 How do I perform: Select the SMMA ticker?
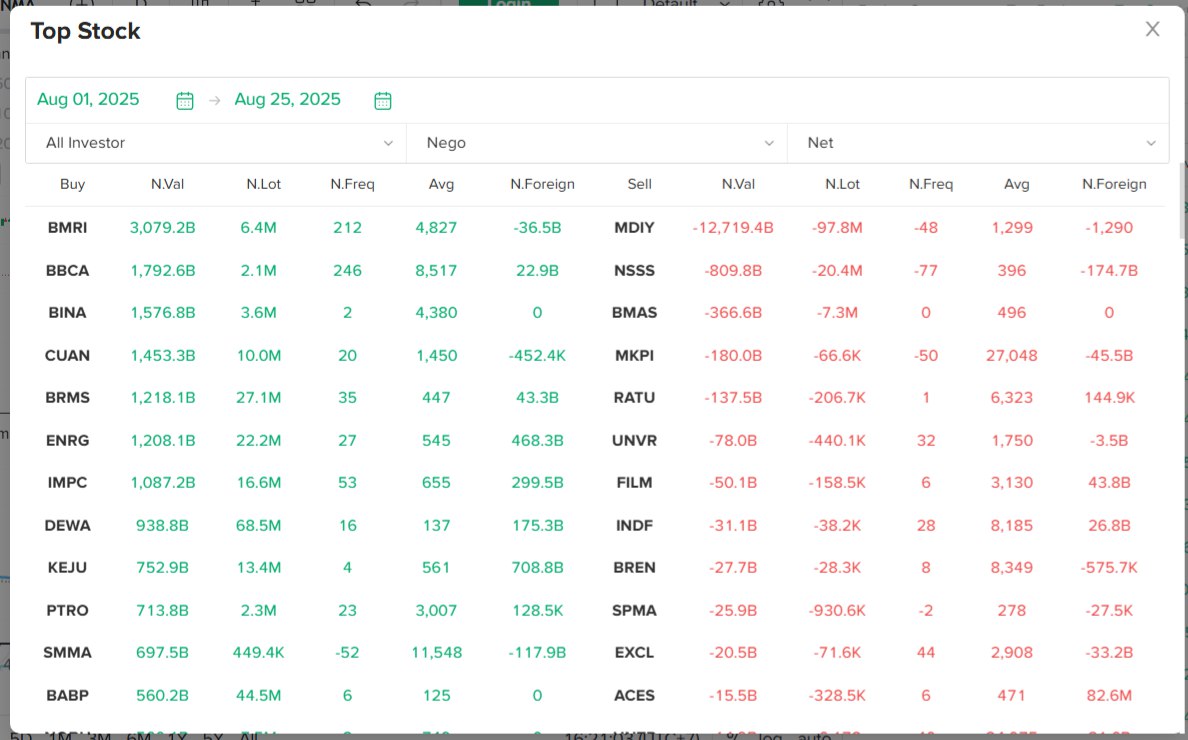coord(67,652)
